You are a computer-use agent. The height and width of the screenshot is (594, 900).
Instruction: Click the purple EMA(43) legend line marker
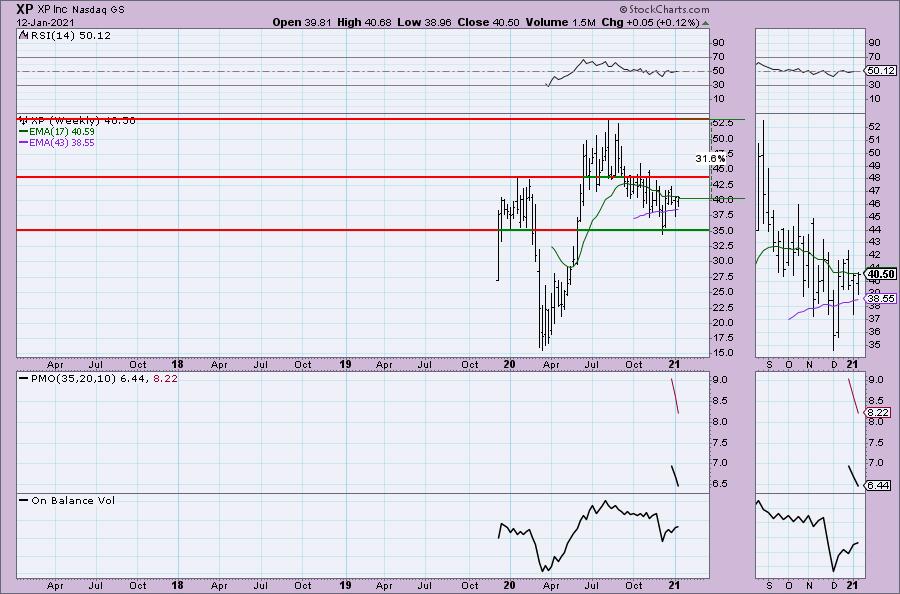24,142
